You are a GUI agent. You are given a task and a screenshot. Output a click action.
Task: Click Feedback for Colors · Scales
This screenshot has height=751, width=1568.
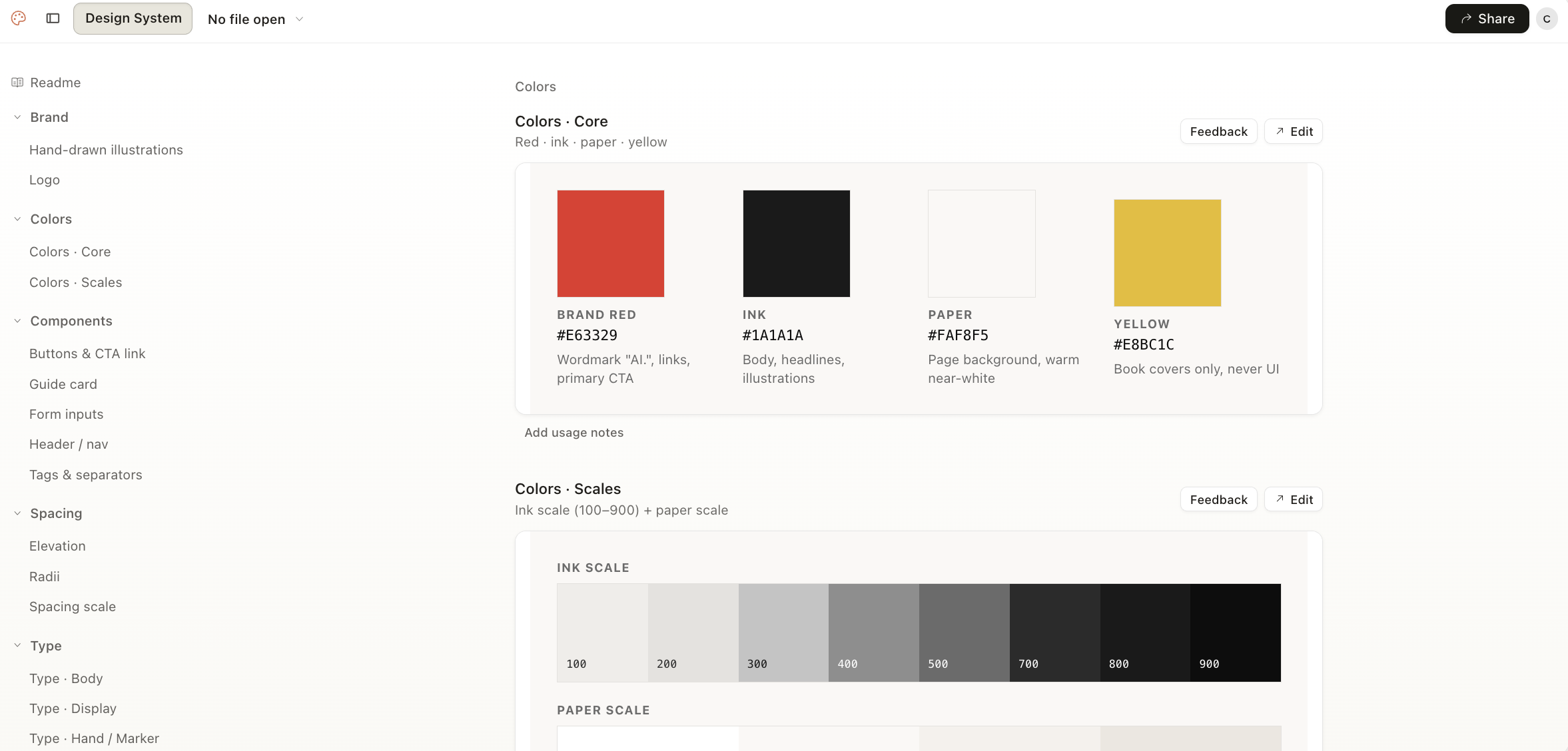[x=1219, y=499]
